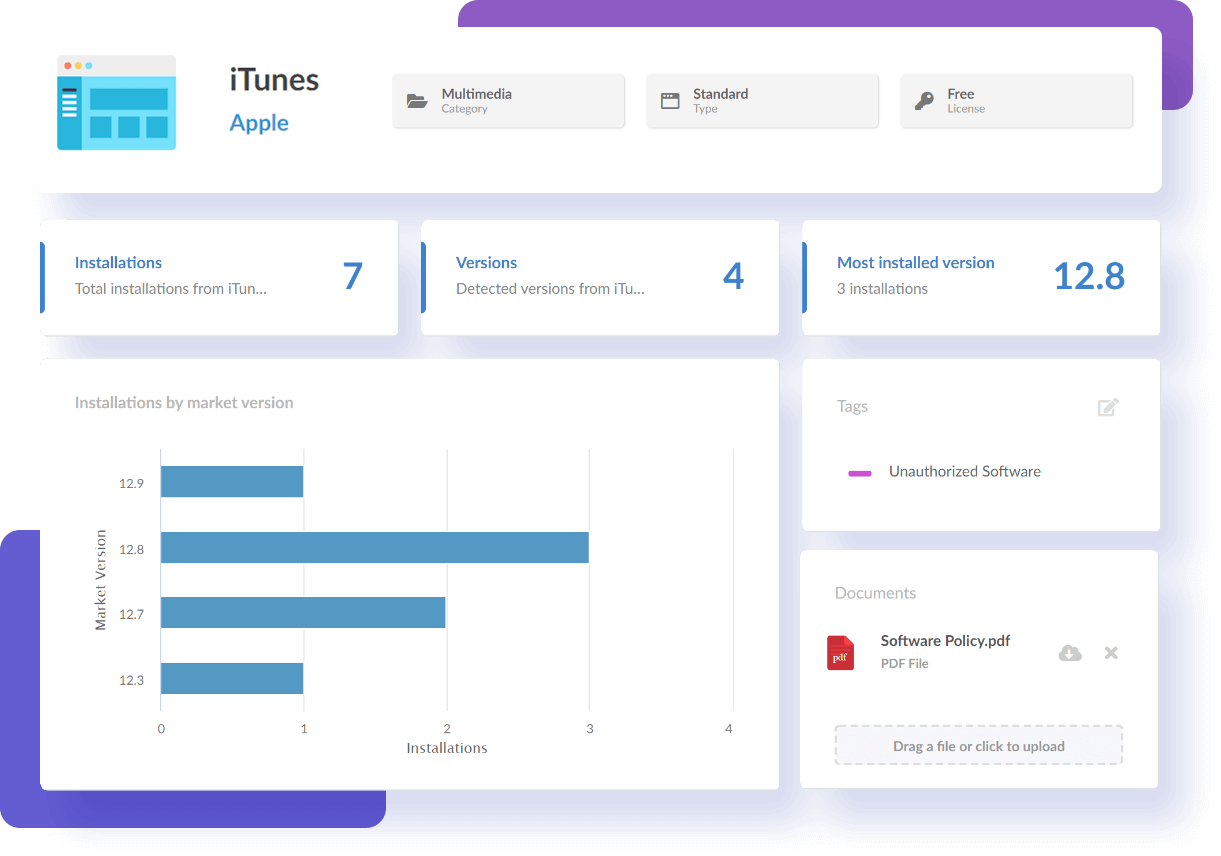Click the blue accent bar on Installations card
1221x856 pixels.
[x=42, y=277]
